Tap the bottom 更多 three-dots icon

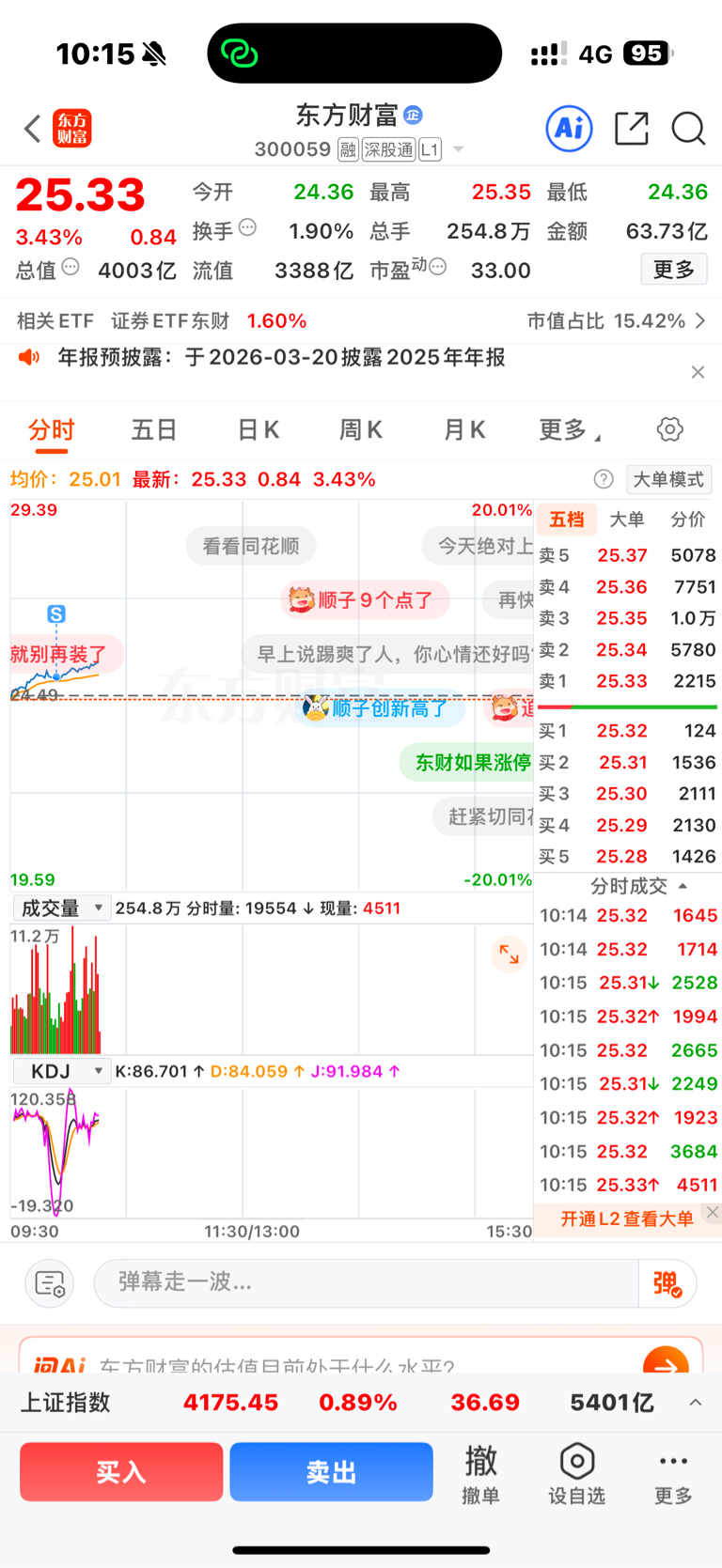tap(673, 1474)
